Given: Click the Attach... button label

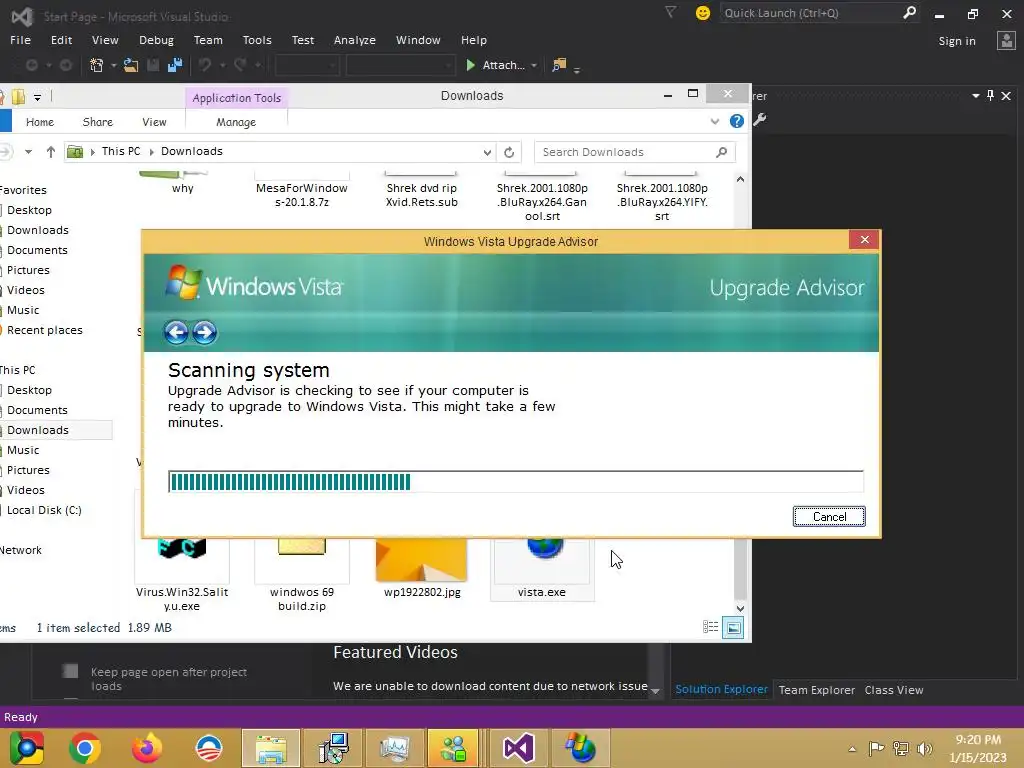Looking at the screenshot, I should click(x=504, y=65).
